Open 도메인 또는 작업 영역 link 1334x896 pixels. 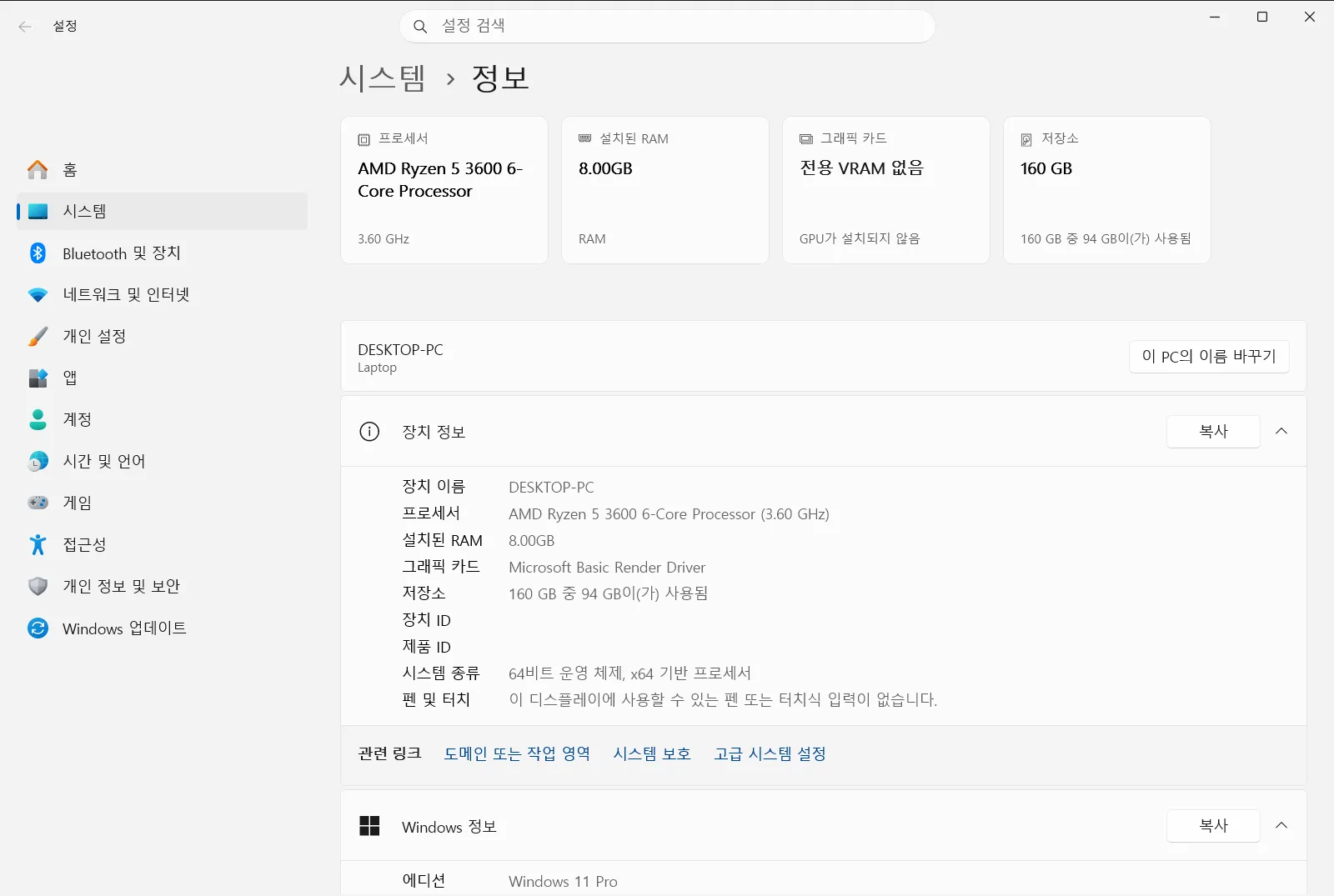(x=517, y=754)
